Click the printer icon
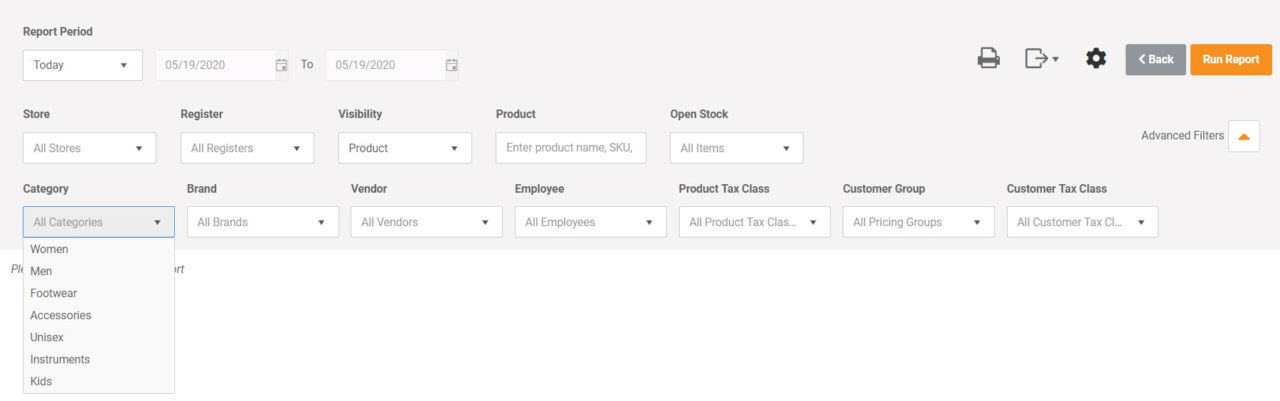Image resolution: width=1280 pixels, height=401 pixels. (988, 59)
